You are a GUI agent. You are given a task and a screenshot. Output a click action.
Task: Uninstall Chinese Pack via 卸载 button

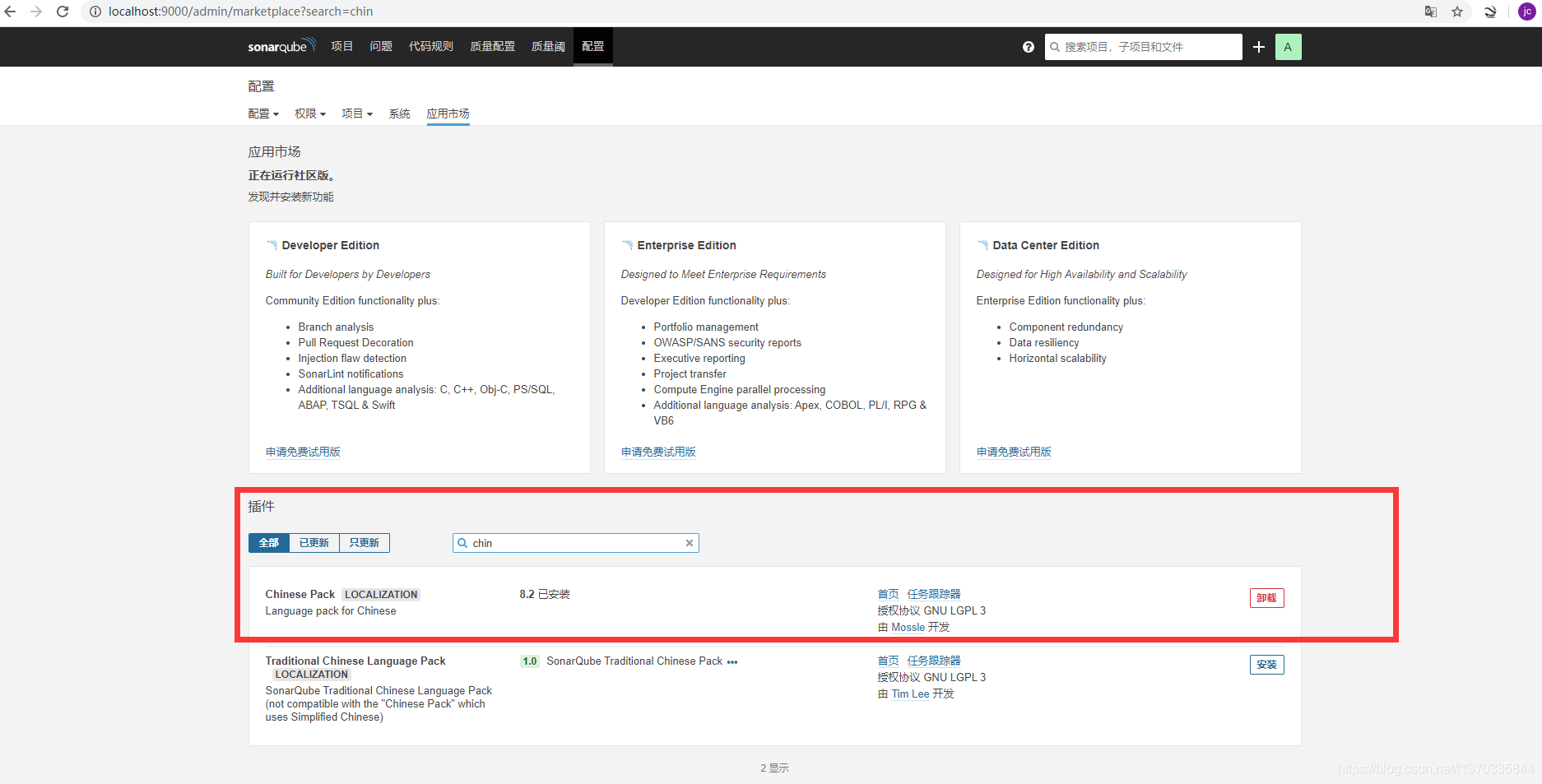pos(1266,598)
